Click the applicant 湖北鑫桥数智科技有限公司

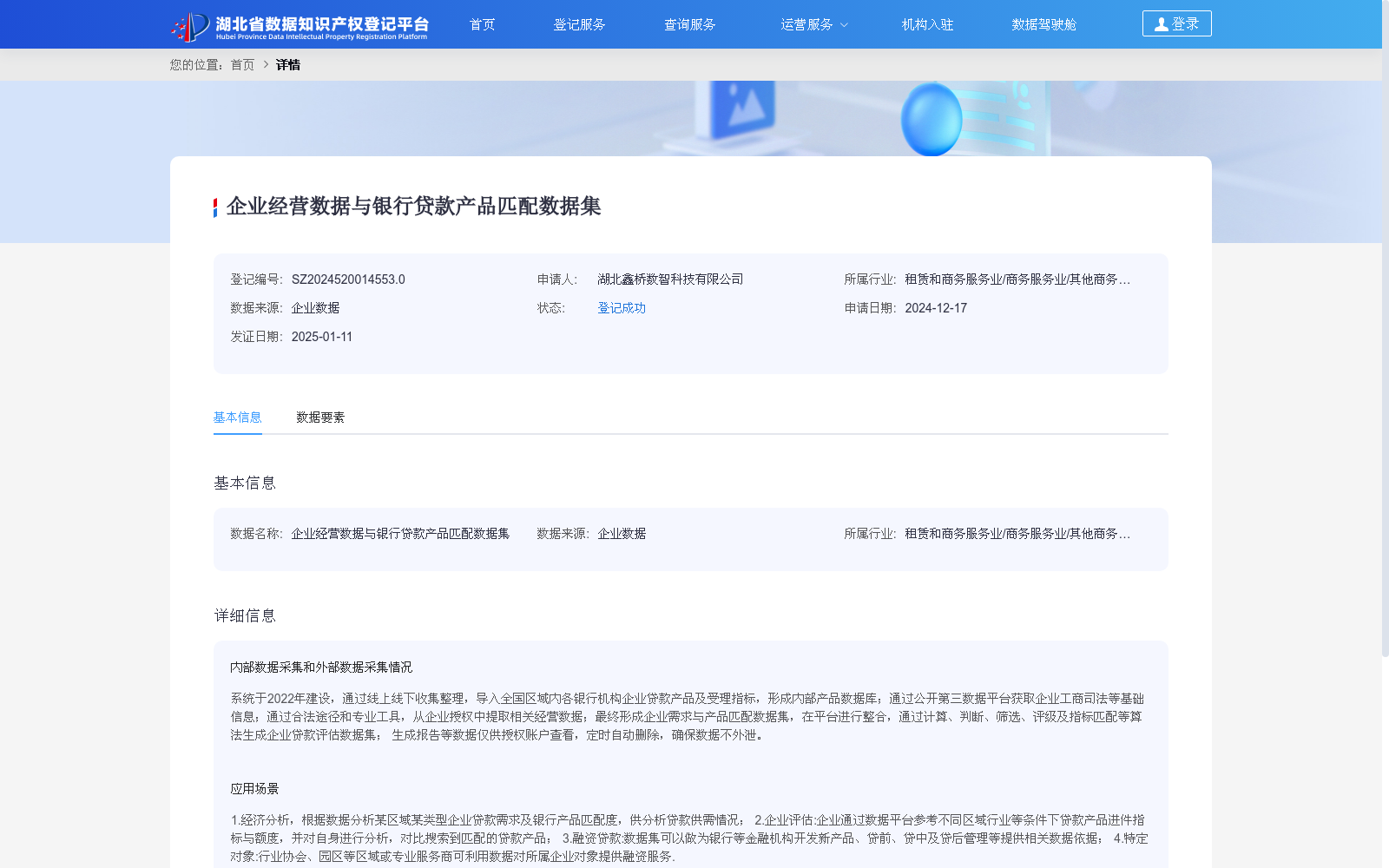coord(670,279)
